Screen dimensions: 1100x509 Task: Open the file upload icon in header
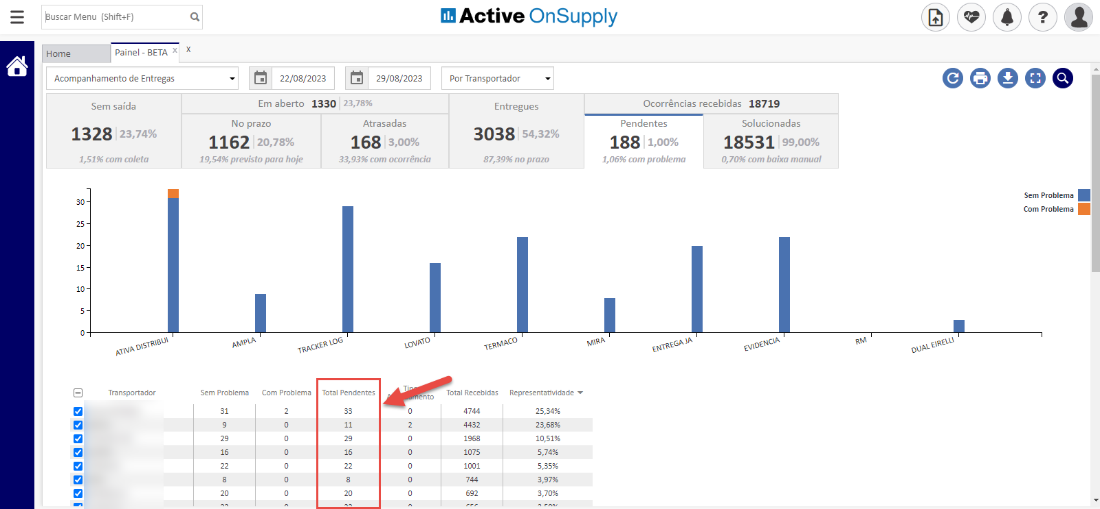click(x=935, y=18)
